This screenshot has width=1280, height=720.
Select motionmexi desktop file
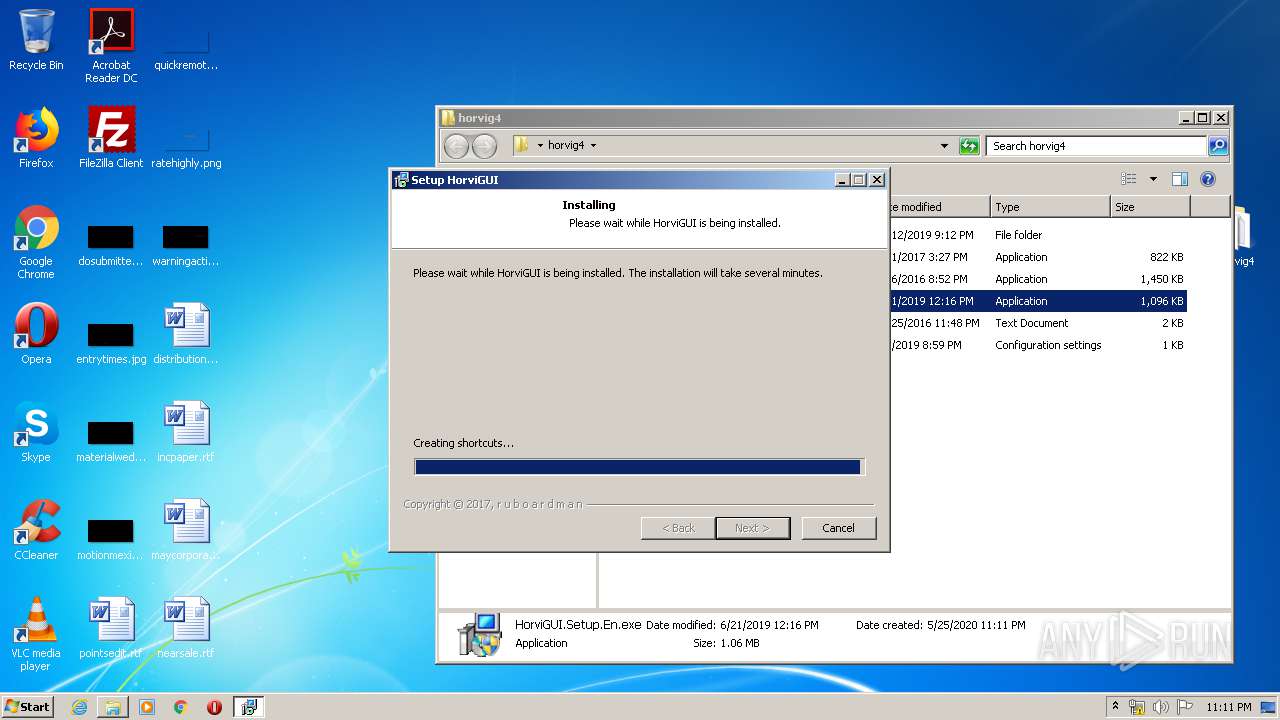tap(111, 539)
